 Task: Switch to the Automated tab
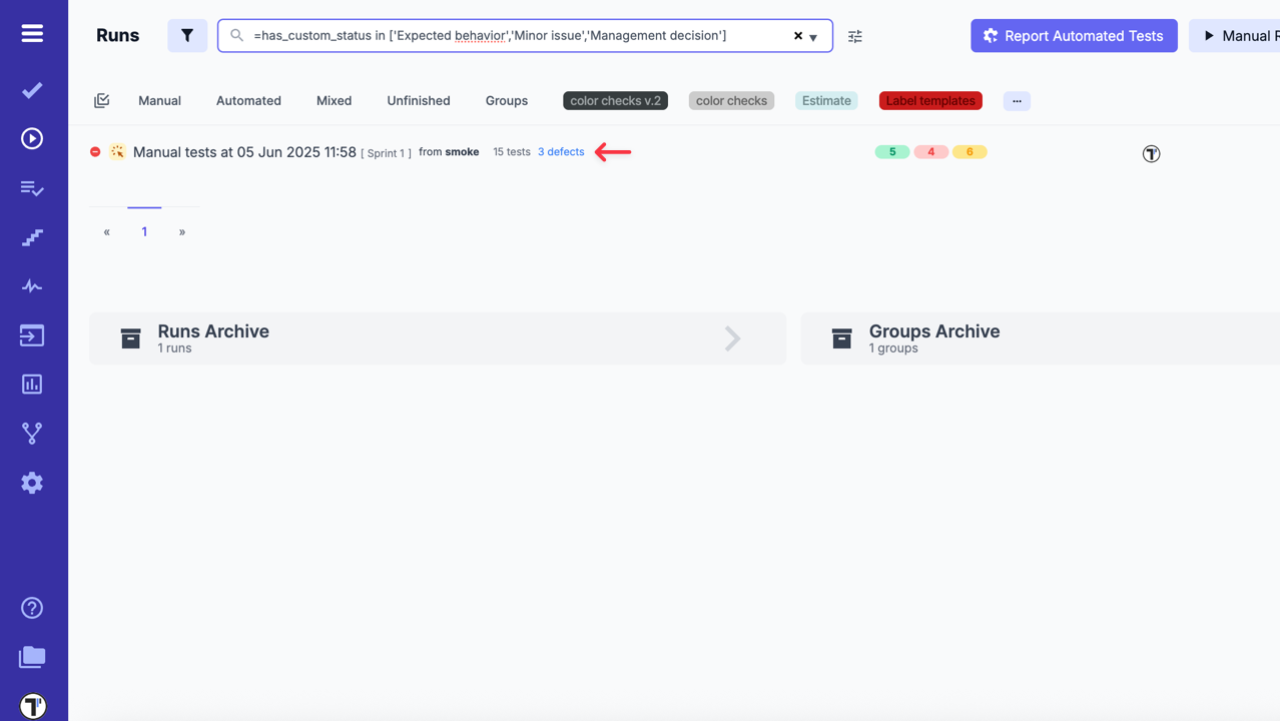point(248,100)
